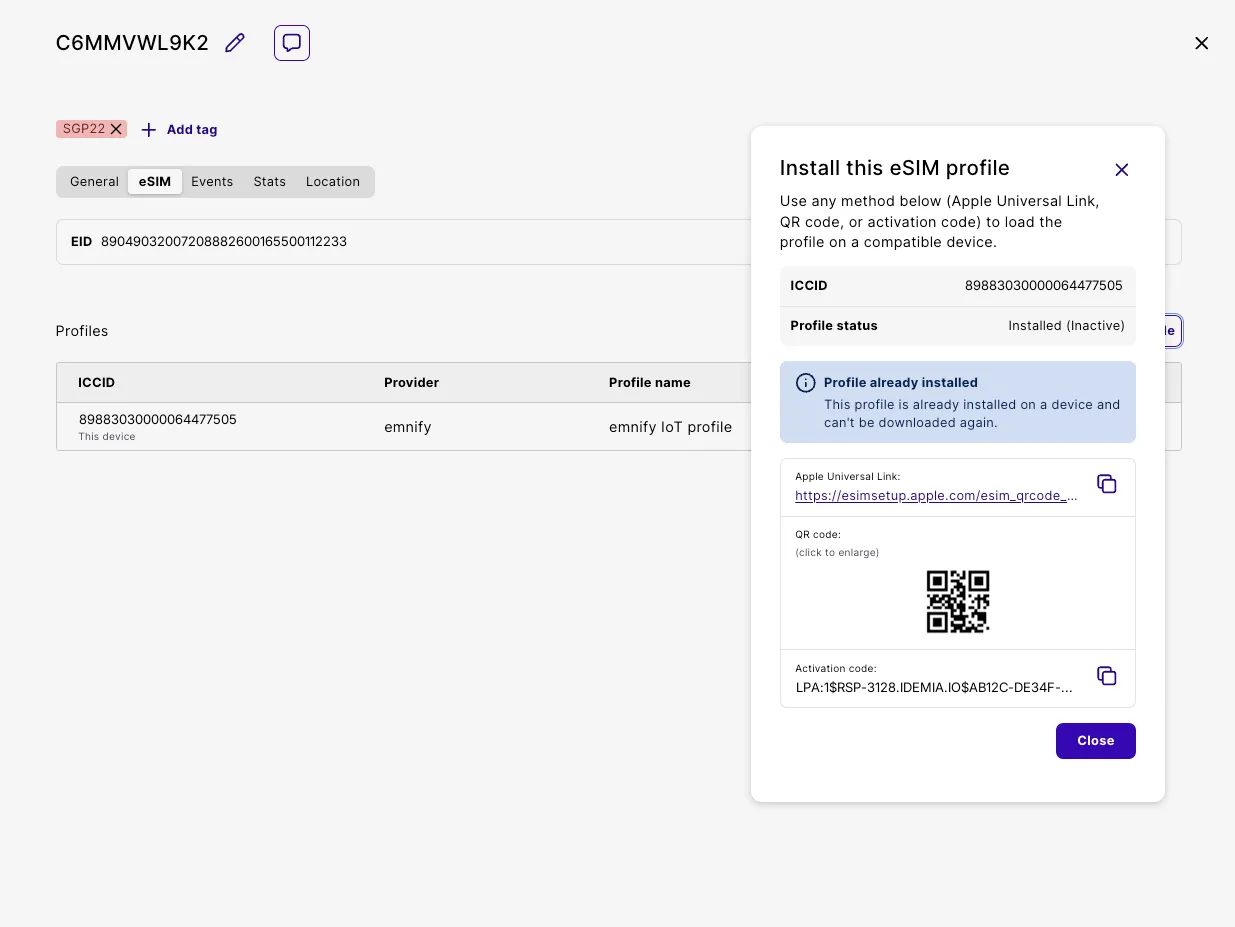The width and height of the screenshot is (1235, 927).
Task: Click the Profile name column header
Action: point(650,383)
